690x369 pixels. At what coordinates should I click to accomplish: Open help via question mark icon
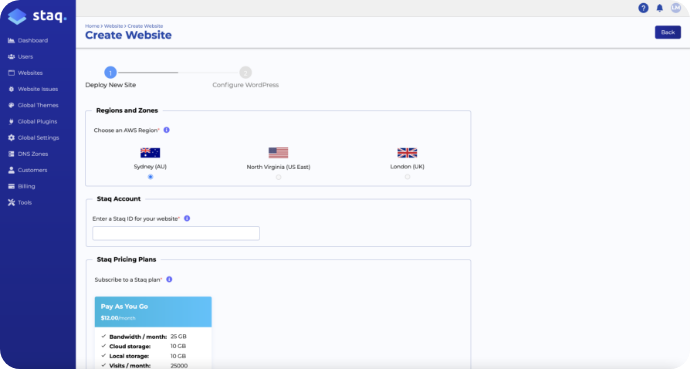click(643, 8)
